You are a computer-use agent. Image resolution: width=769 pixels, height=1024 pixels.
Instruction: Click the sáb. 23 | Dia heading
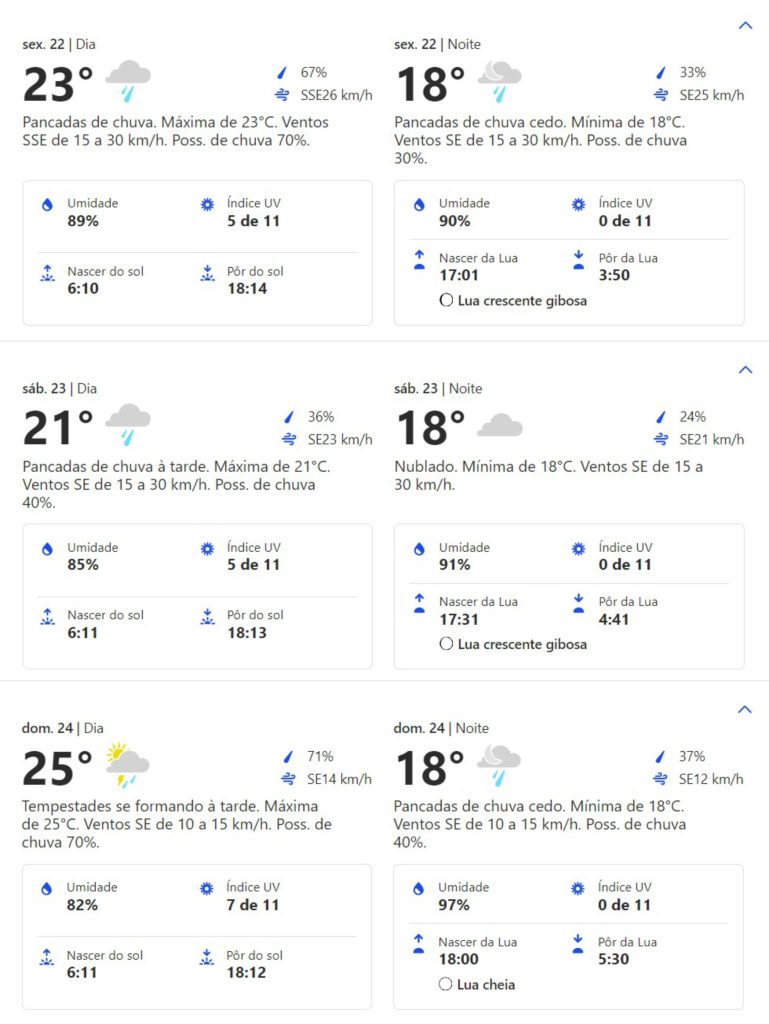[x=60, y=389]
